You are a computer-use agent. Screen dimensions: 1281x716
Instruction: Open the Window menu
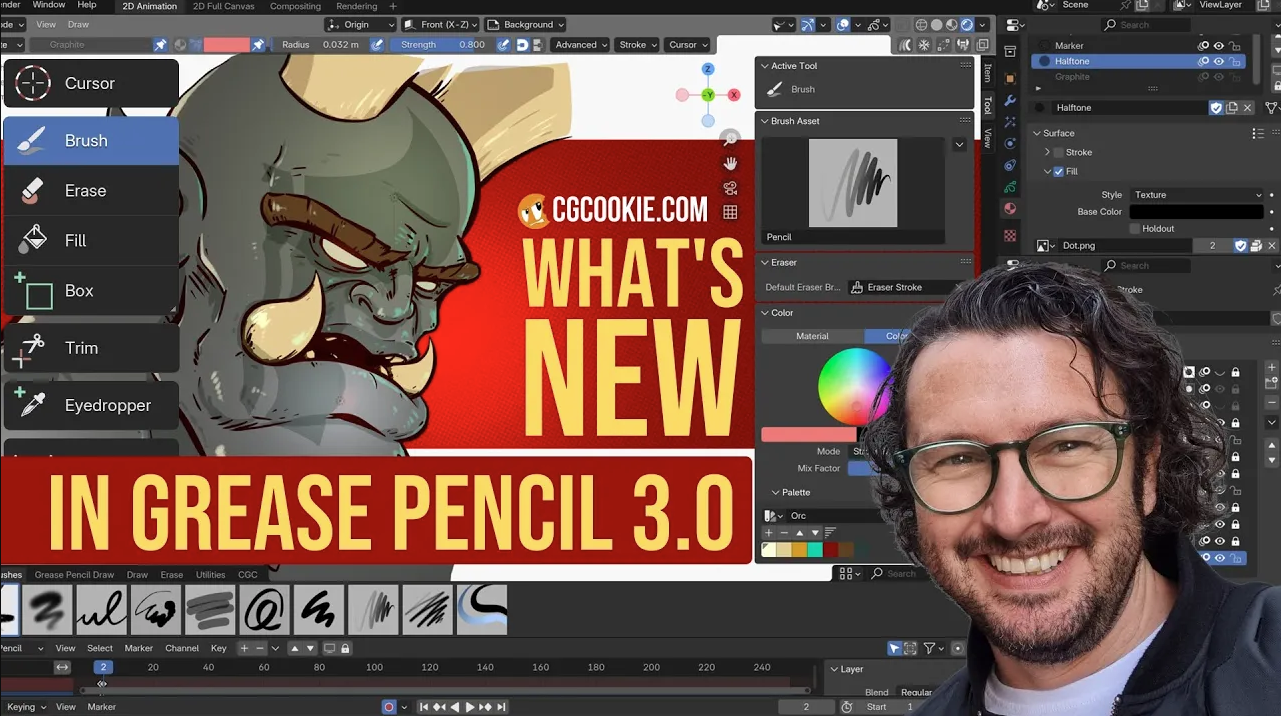pos(49,5)
